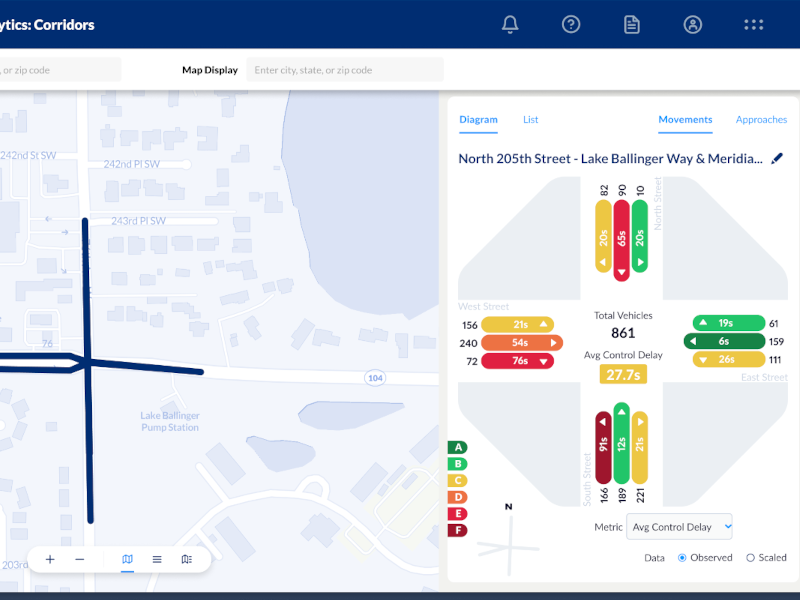Open the notifications bell
Image resolution: width=800 pixels, height=600 pixels.
(510, 24)
